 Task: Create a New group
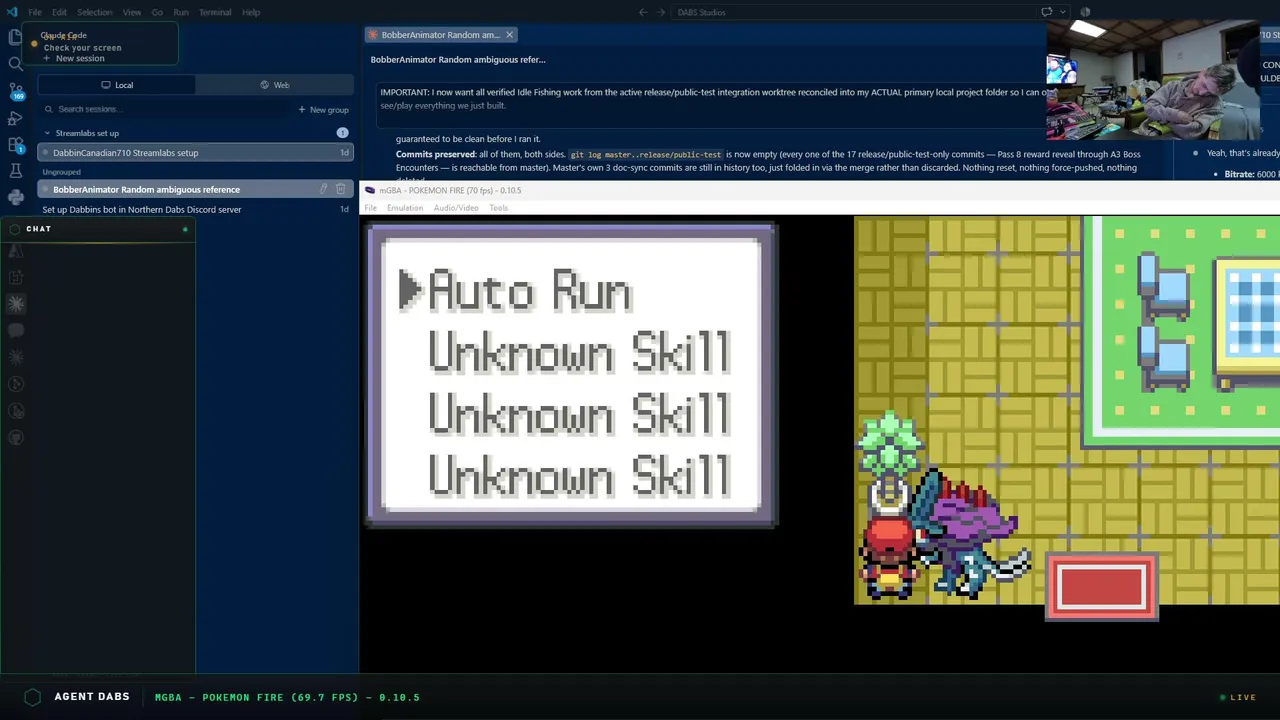tap(323, 109)
